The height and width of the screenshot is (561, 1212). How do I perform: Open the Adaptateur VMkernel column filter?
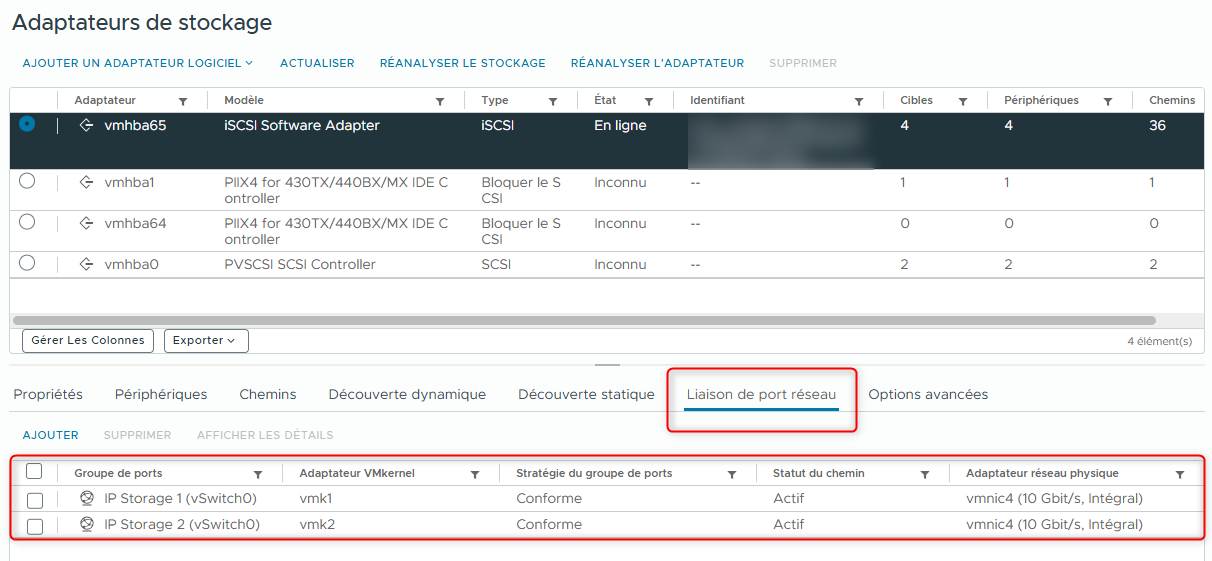click(x=475, y=474)
